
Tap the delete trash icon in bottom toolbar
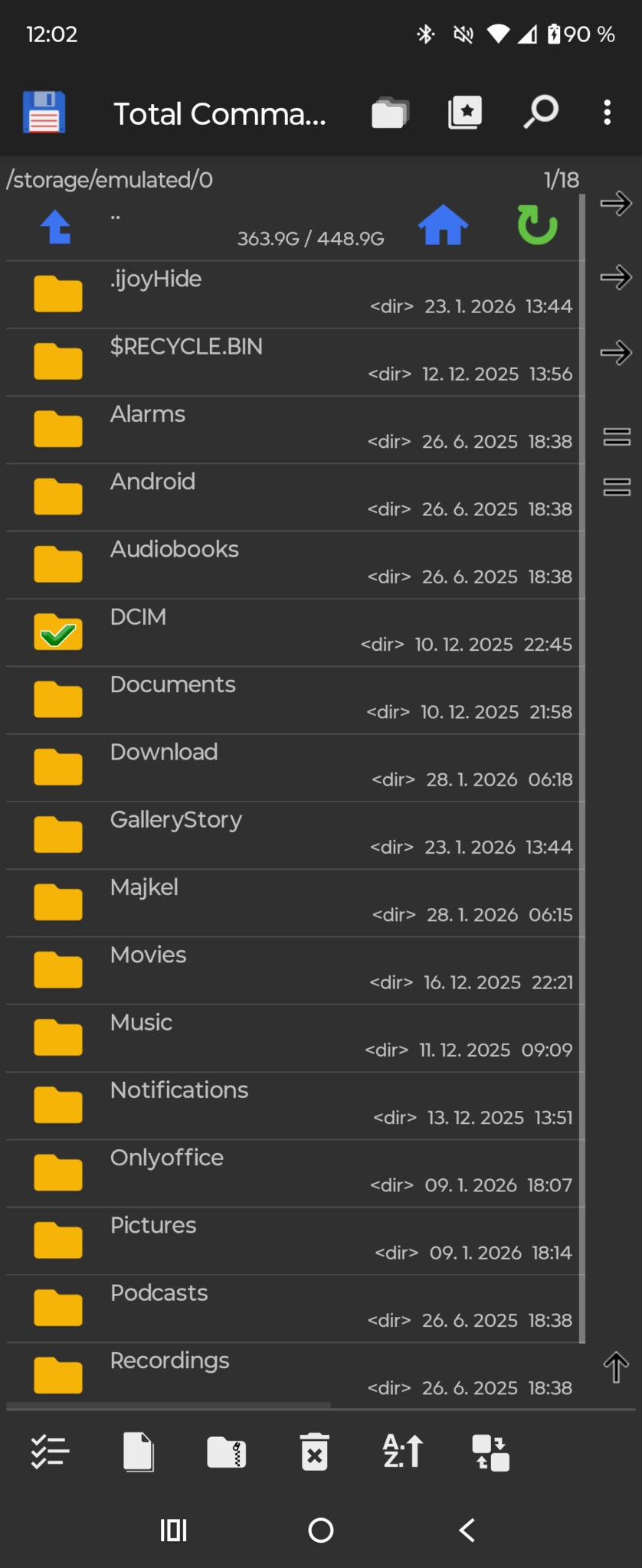click(x=314, y=1452)
